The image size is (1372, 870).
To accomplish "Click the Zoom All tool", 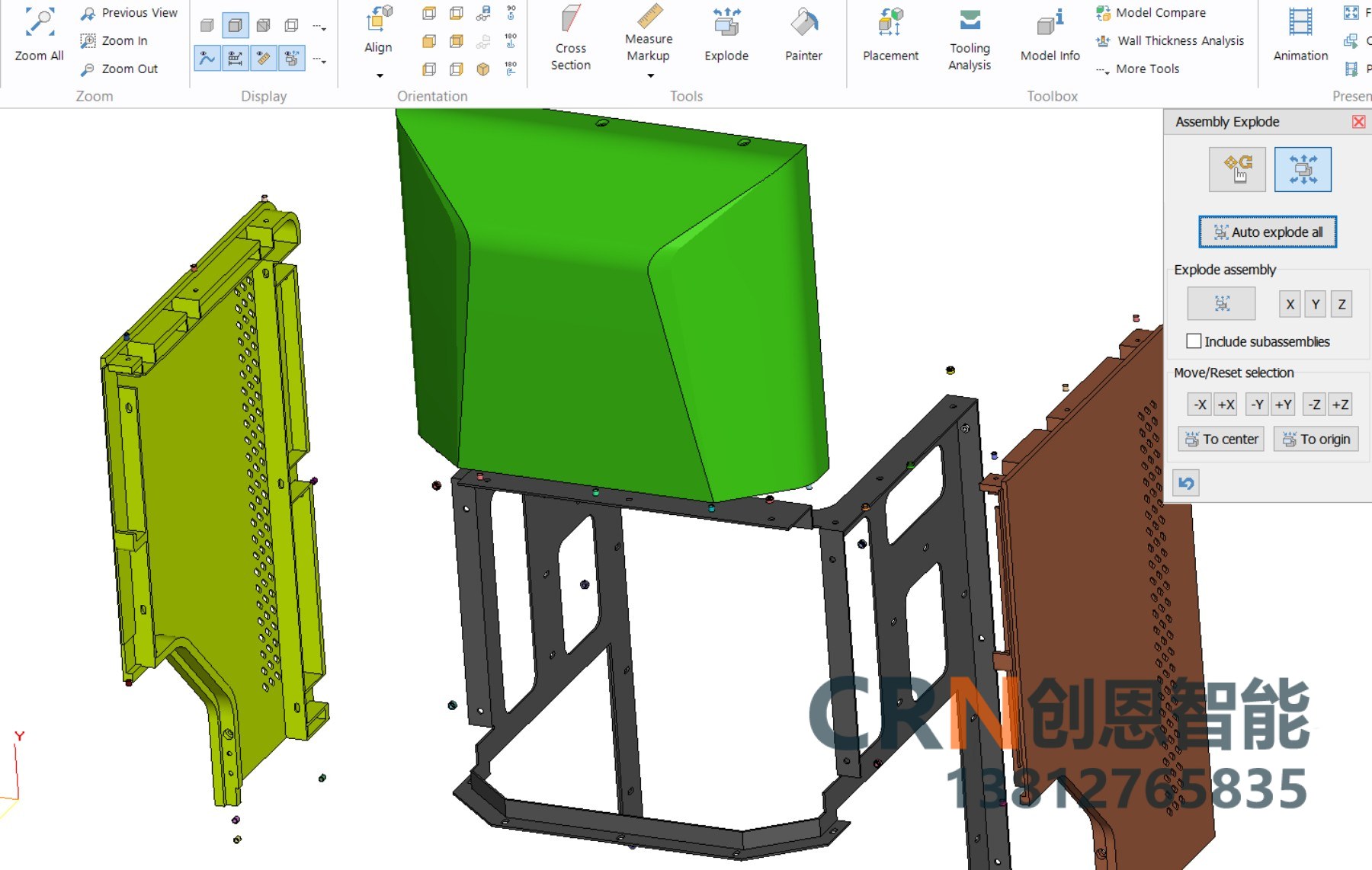I will pyautogui.click(x=39, y=35).
